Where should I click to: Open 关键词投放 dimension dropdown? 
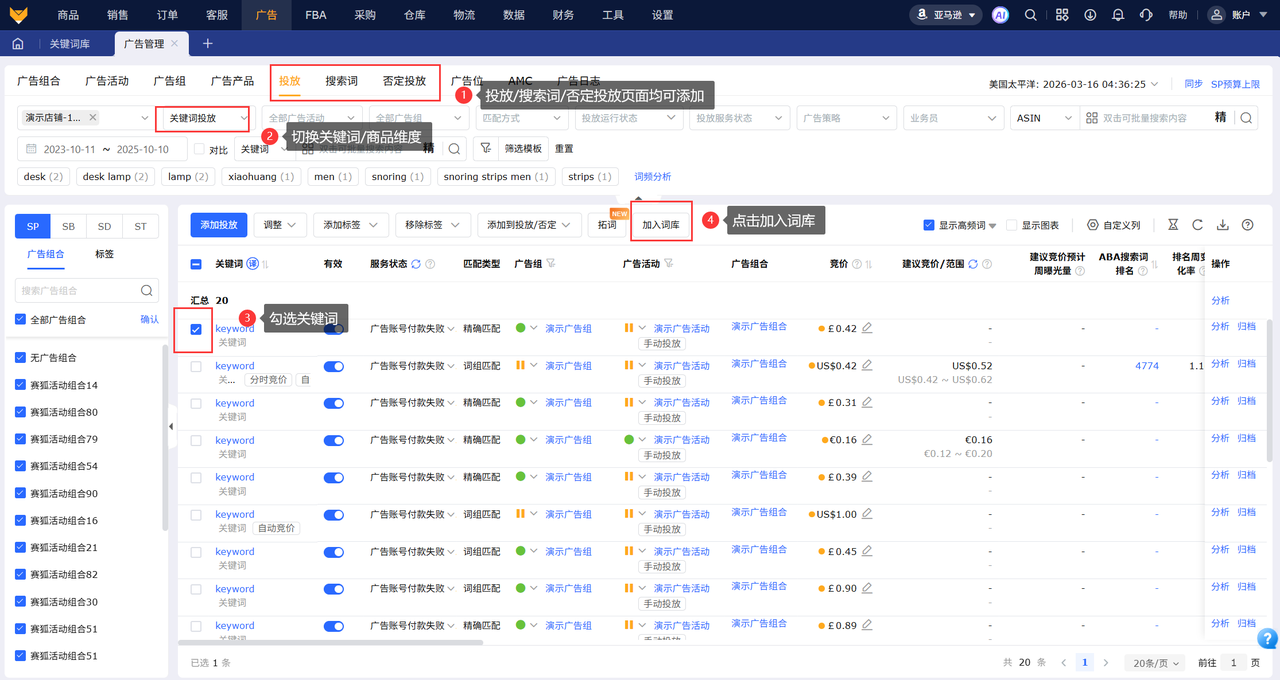tap(204, 118)
